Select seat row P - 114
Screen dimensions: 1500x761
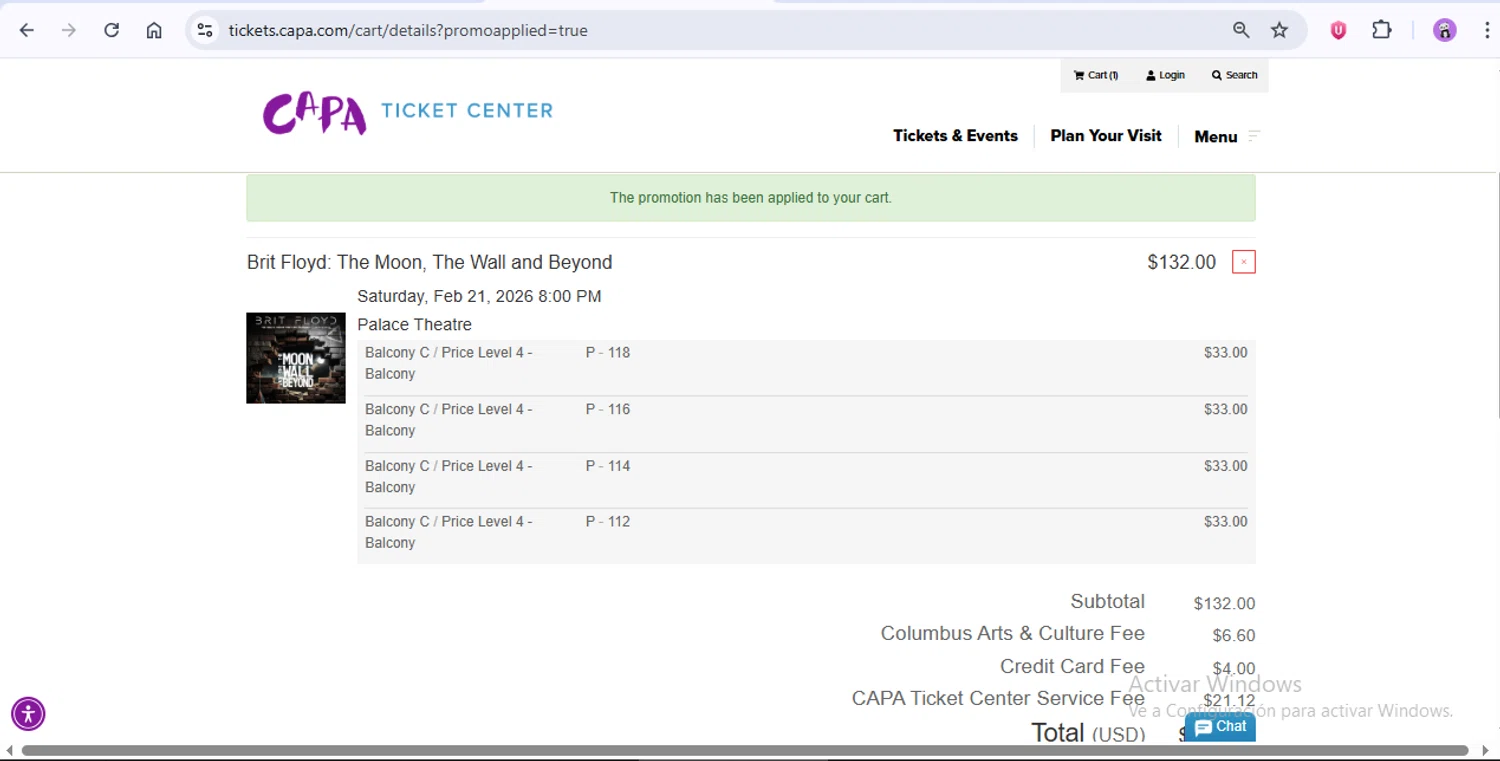coord(806,477)
